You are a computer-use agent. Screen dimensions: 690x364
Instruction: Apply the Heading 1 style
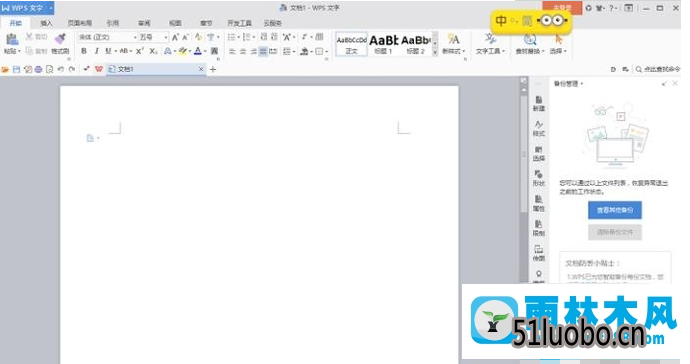point(383,44)
